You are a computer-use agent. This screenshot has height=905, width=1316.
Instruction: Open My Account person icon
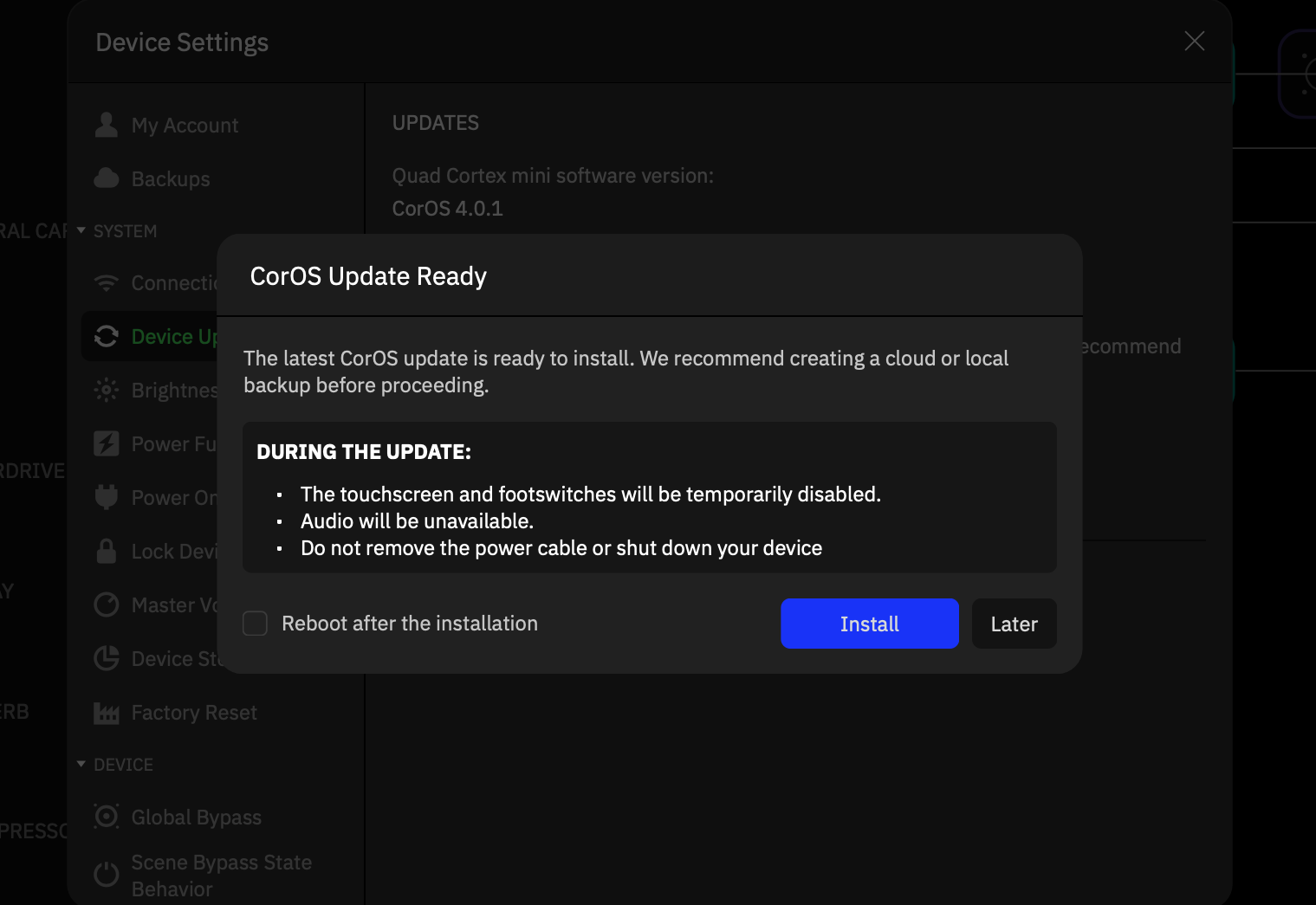pyautogui.click(x=107, y=125)
